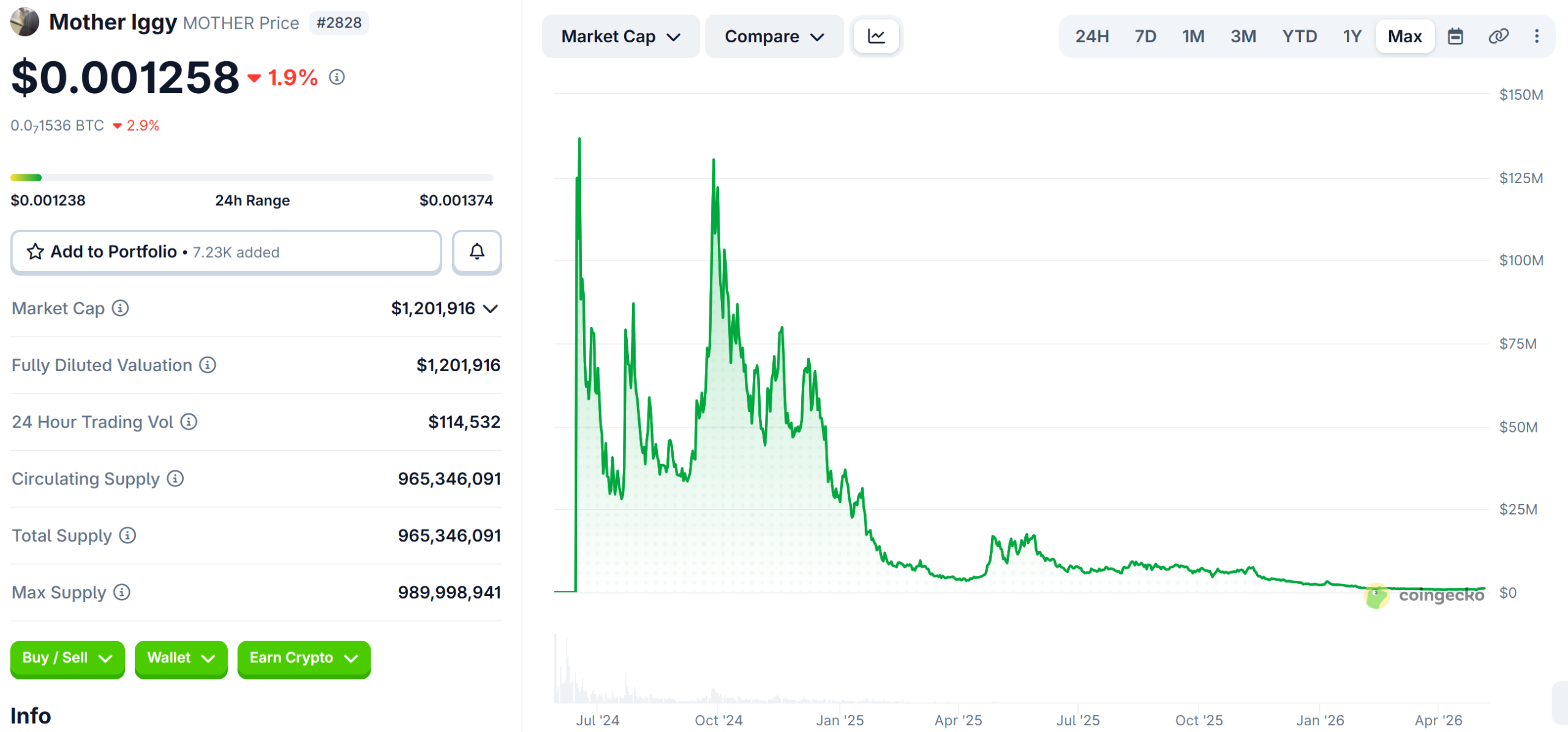This screenshot has height=732, width=1568.
Task: Select the 1M time range
Action: (1193, 36)
